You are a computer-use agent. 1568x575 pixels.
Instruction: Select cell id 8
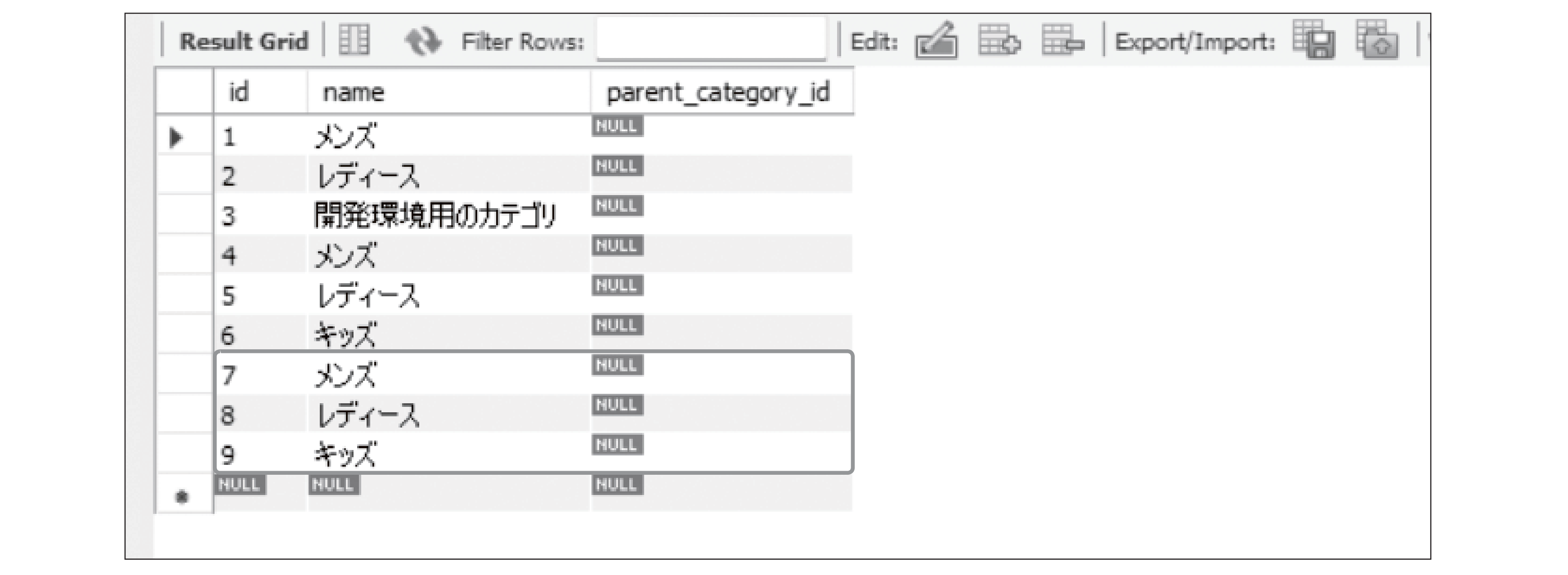click(x=260, y=415)
